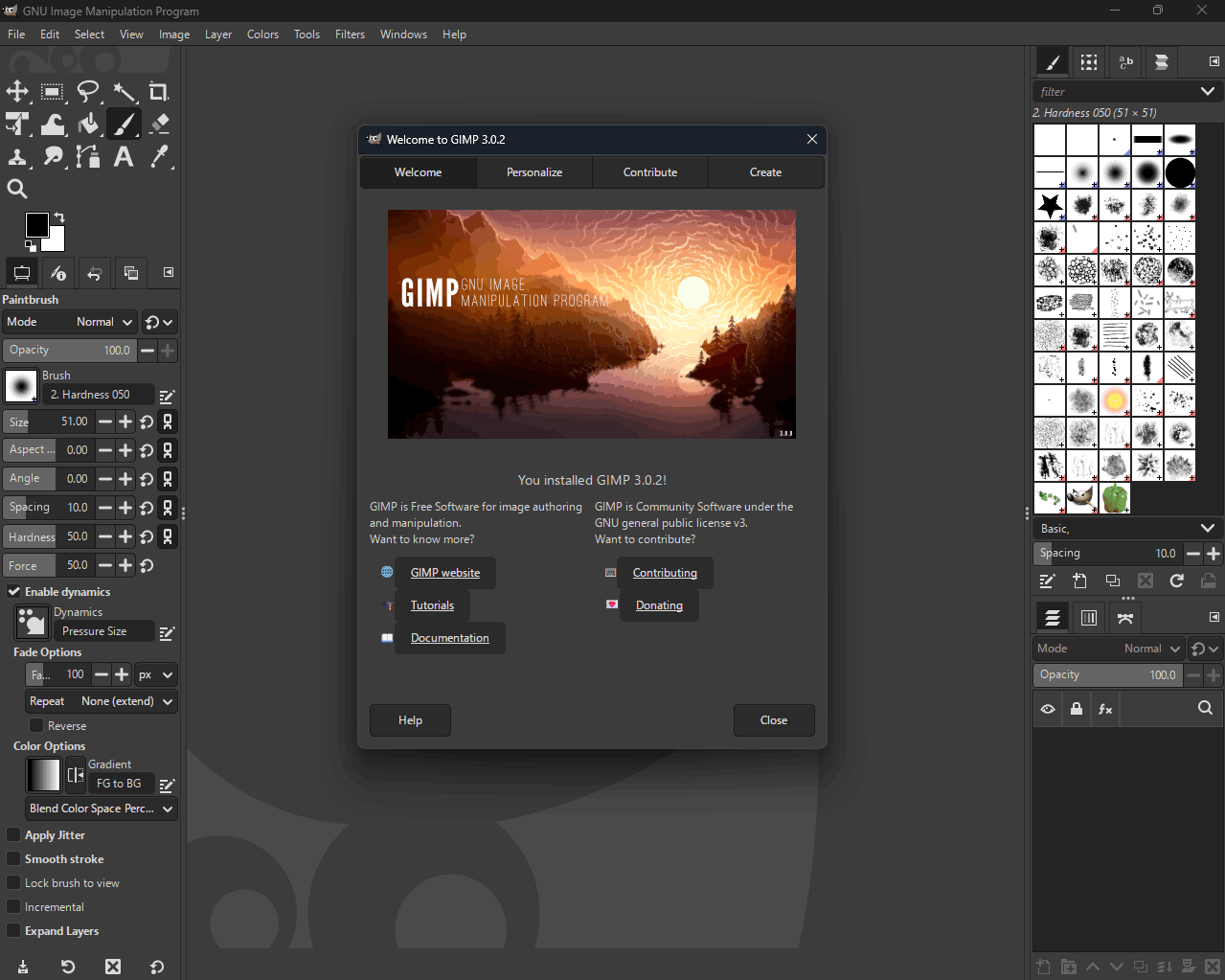Open the Filters menu

(350, 34)
